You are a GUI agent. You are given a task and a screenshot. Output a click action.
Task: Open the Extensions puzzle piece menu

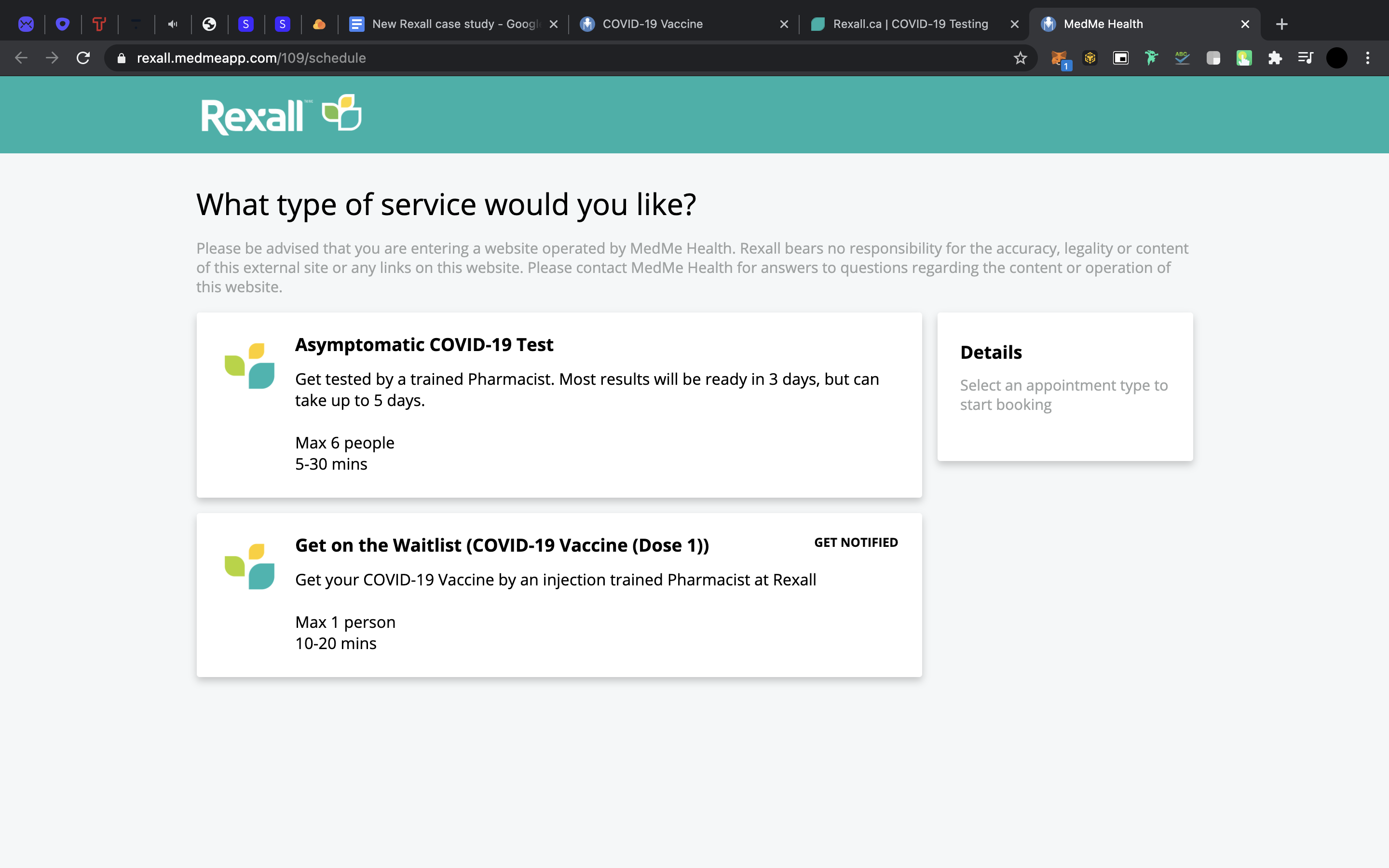(1275, 58)
